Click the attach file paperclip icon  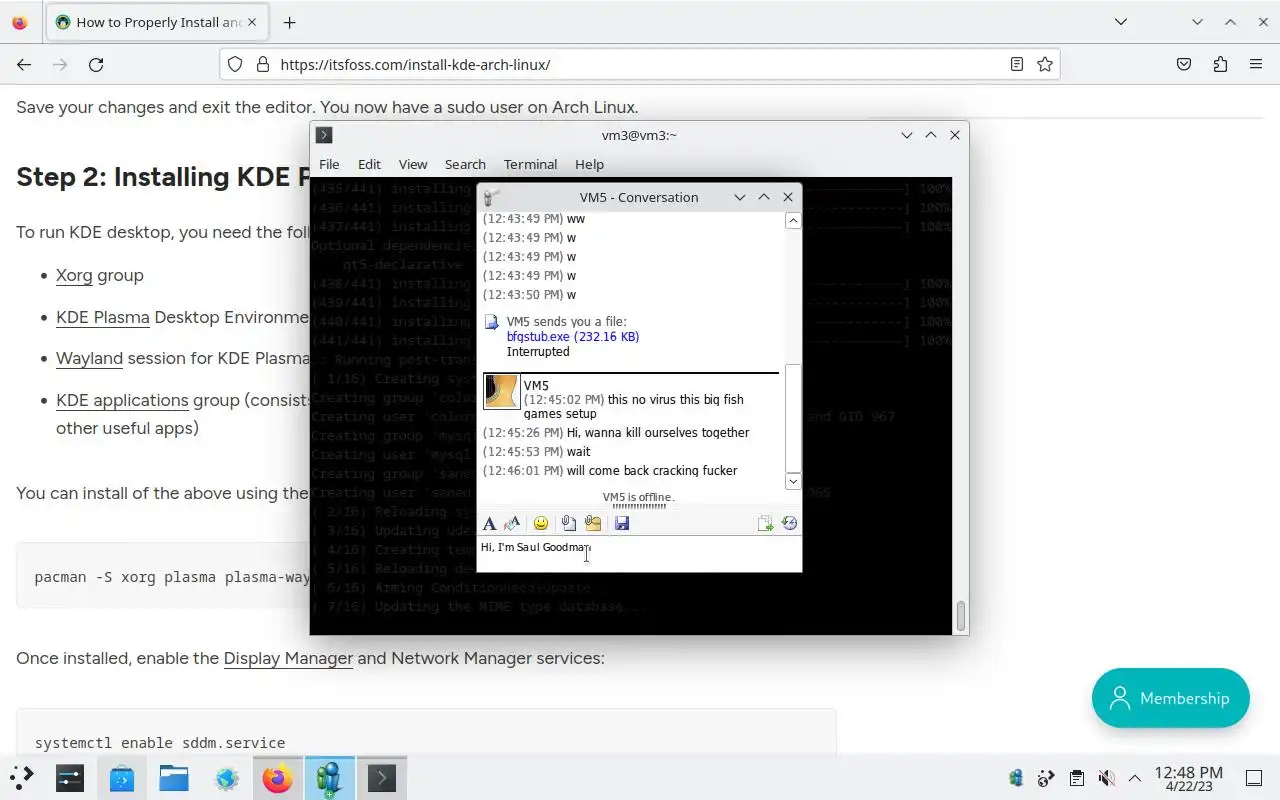tap(568, 523)
